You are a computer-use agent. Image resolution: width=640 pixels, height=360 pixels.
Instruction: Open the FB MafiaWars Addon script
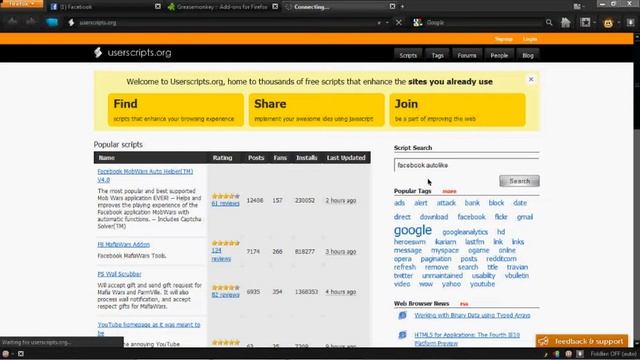(x=124, y=244)
